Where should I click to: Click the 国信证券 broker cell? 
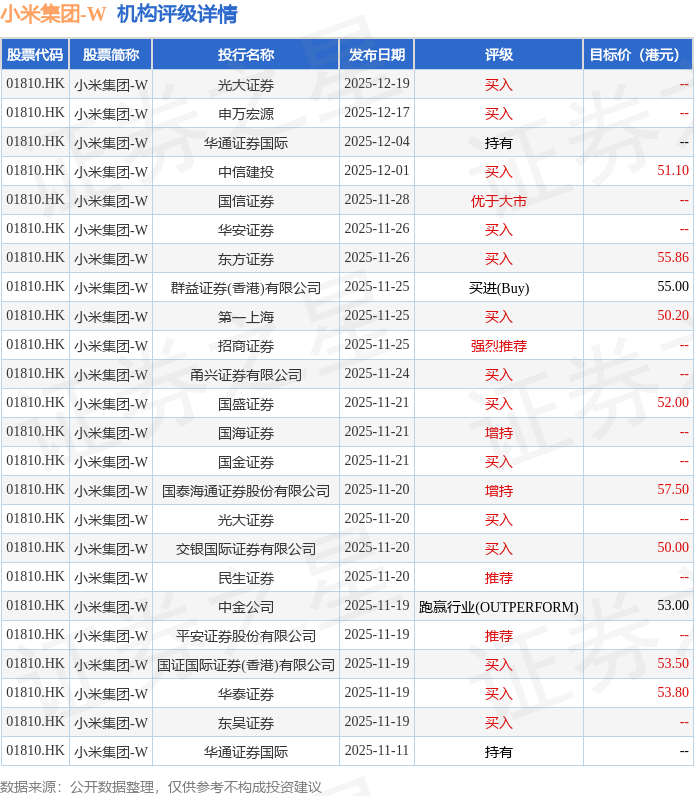tap(246, 201)
